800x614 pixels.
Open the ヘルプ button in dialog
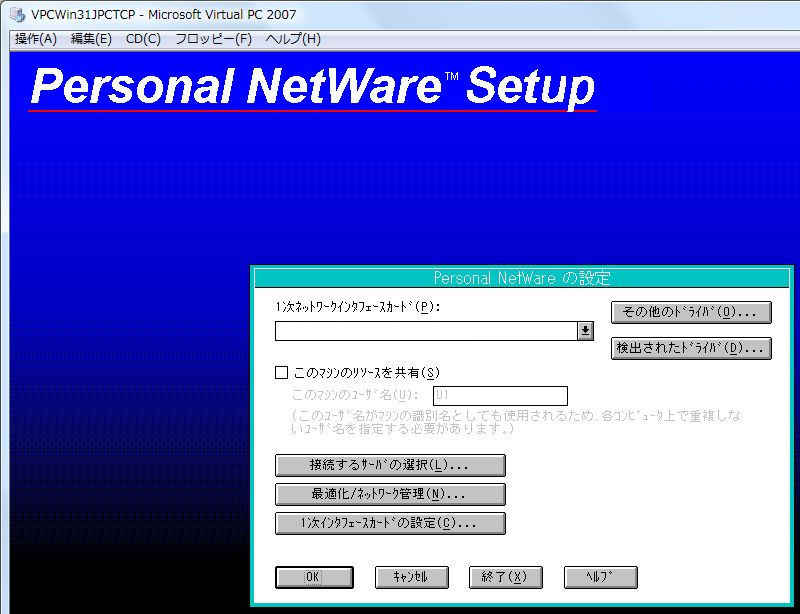[601, 577]
